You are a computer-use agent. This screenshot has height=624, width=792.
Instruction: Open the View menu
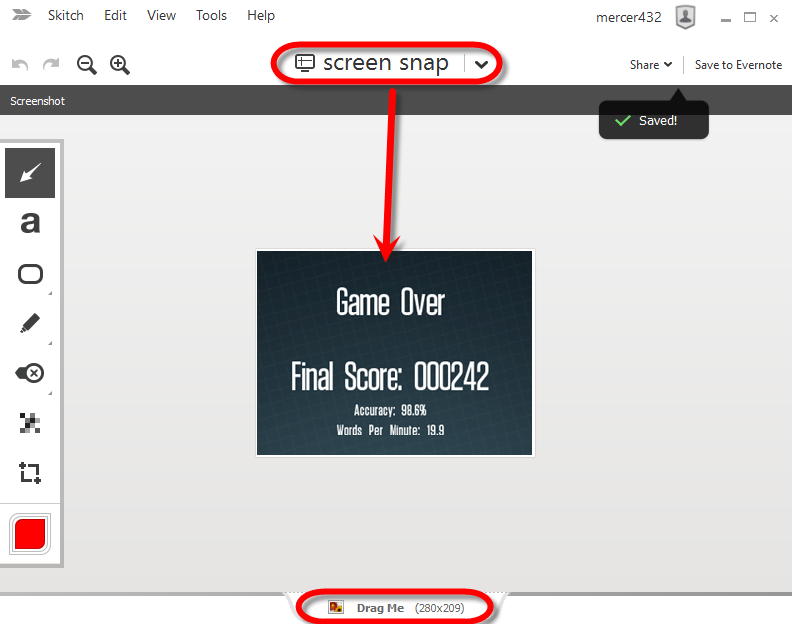pos(161,16)
